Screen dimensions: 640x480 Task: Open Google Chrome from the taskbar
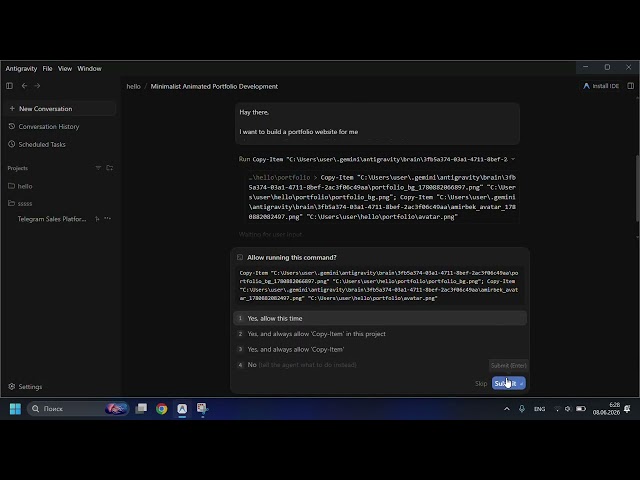(162, 409)
